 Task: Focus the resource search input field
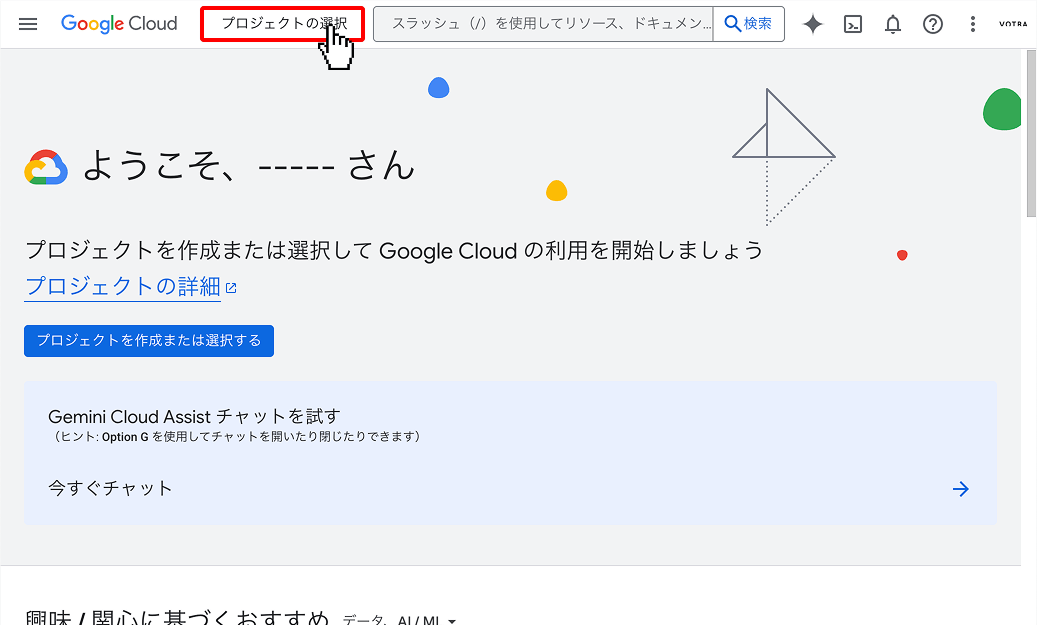point(543,24)
